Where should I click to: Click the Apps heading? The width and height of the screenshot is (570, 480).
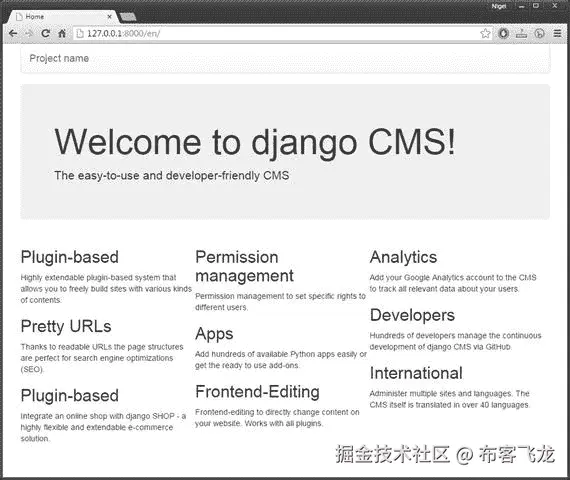pos(214,334)
